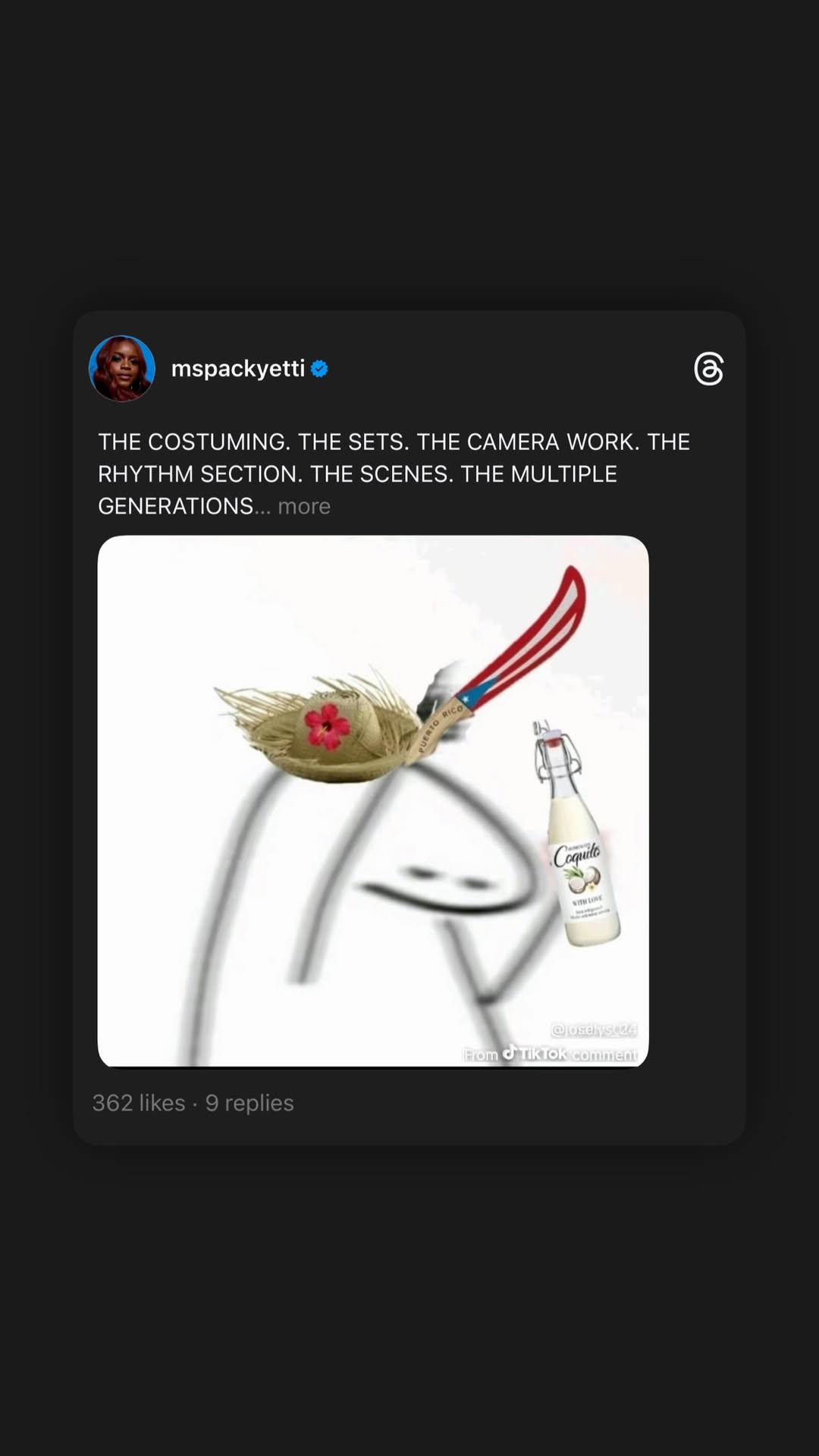Click the red hibiscus flower on hat
This screenshot has height=1456, width=819.
[x=327, y=726]
